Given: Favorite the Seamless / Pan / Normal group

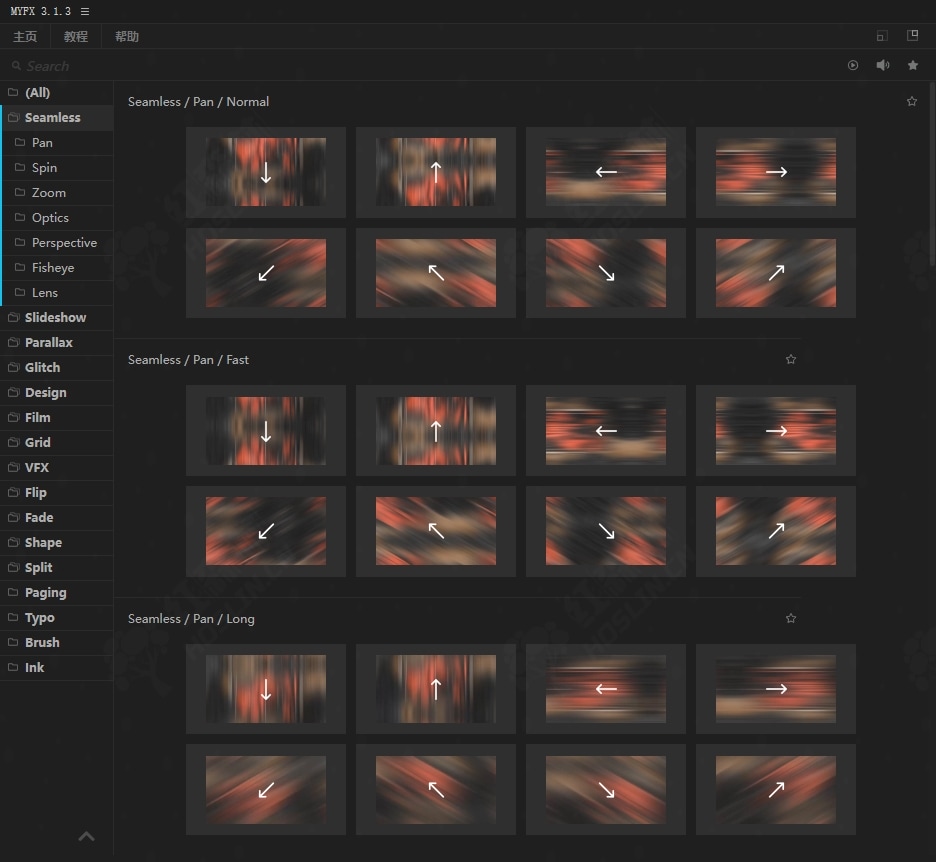Looking at the screenshot, I should (x=911, y=102).
